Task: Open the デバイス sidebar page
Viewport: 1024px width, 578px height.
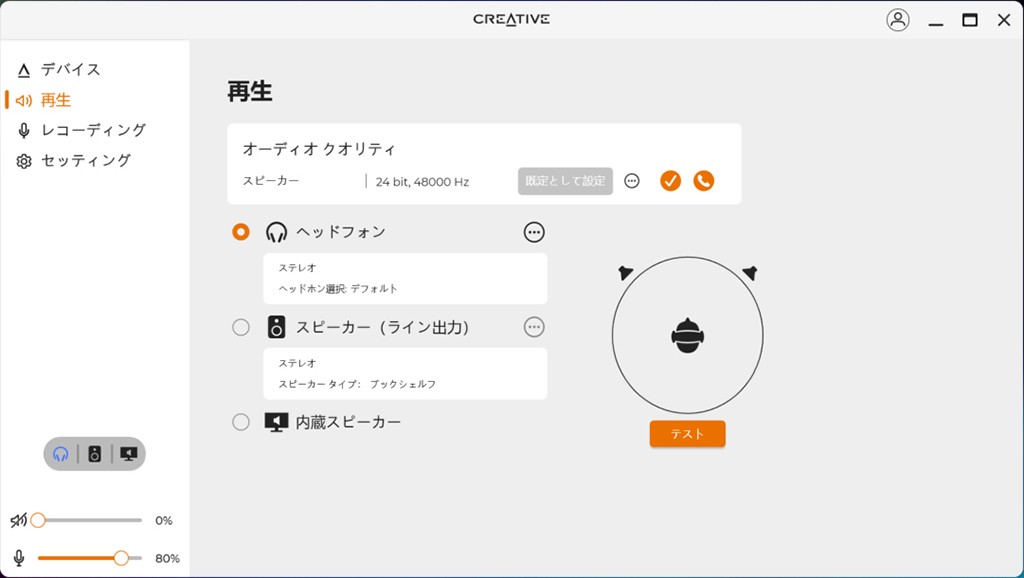Action: click(x=59, y=69)
